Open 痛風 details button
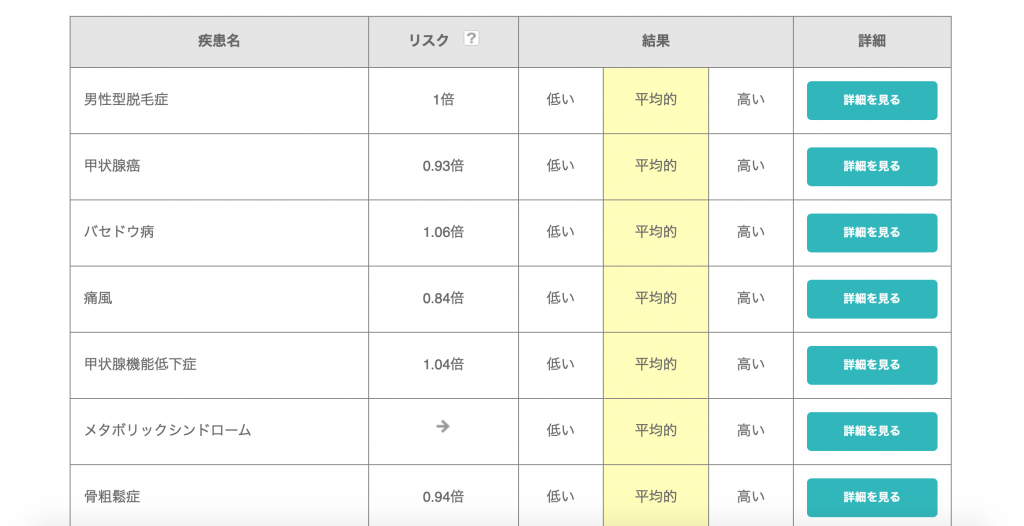Screen dimensions: 1024x526 [871, 298]
